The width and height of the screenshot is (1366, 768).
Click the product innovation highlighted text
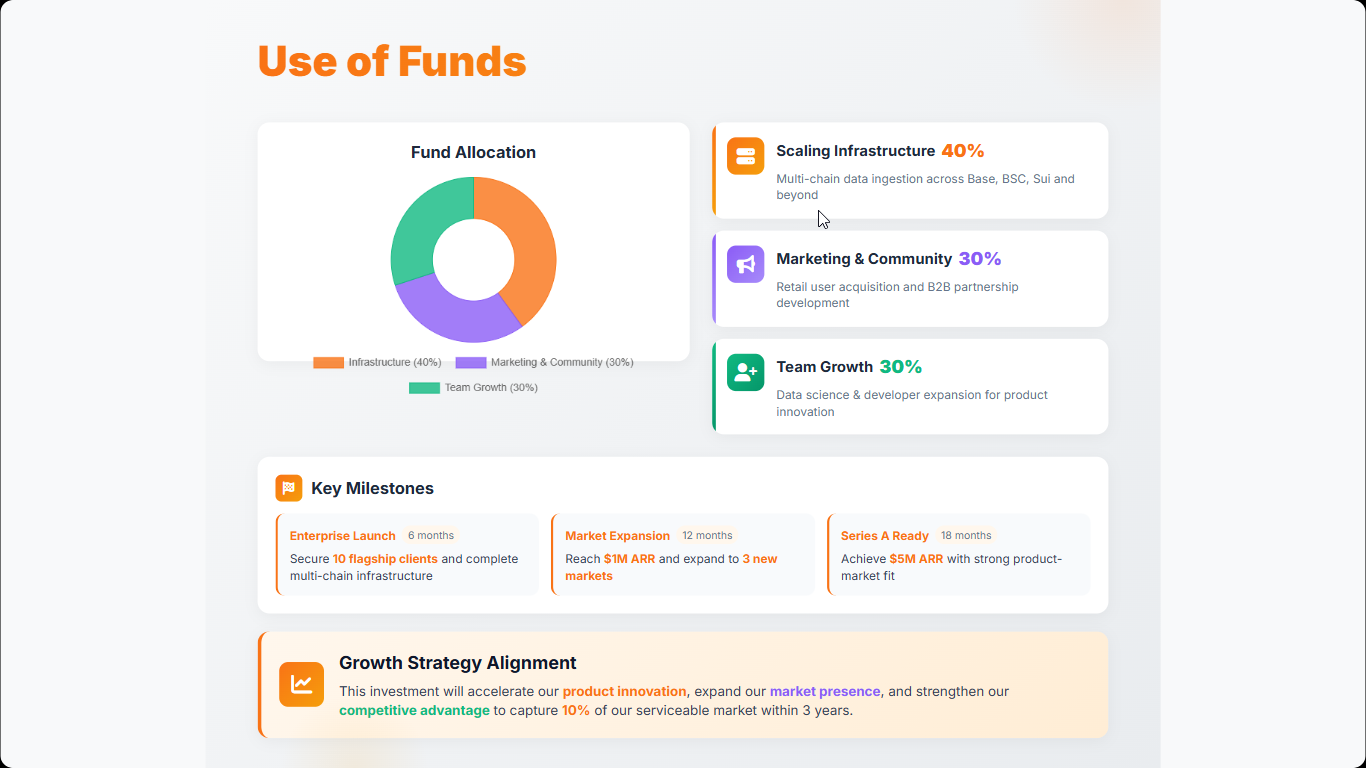[624, 691]
